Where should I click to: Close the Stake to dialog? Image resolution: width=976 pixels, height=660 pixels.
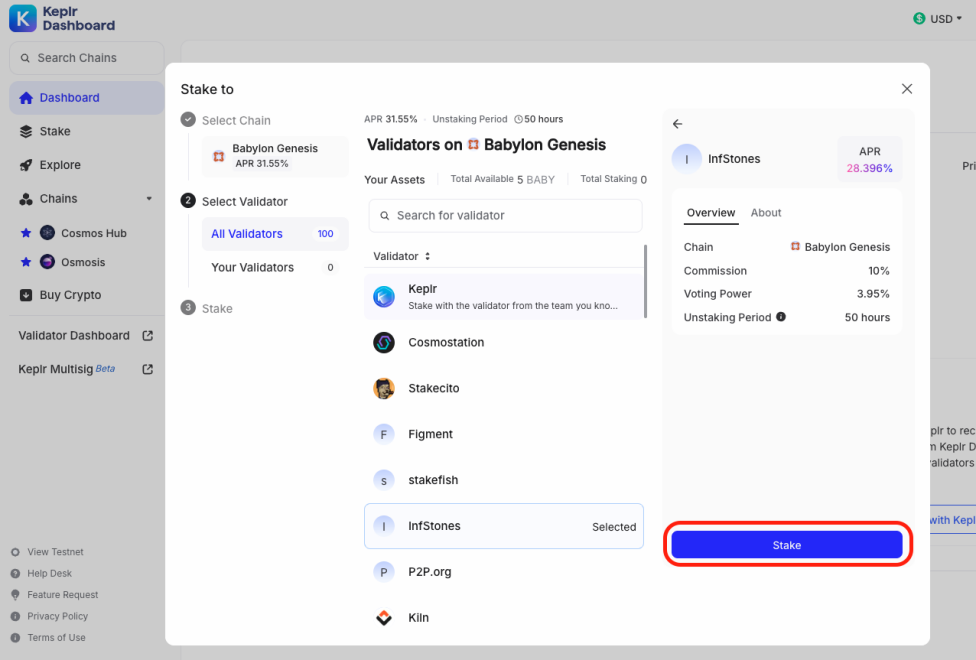[x=907, y=89]
